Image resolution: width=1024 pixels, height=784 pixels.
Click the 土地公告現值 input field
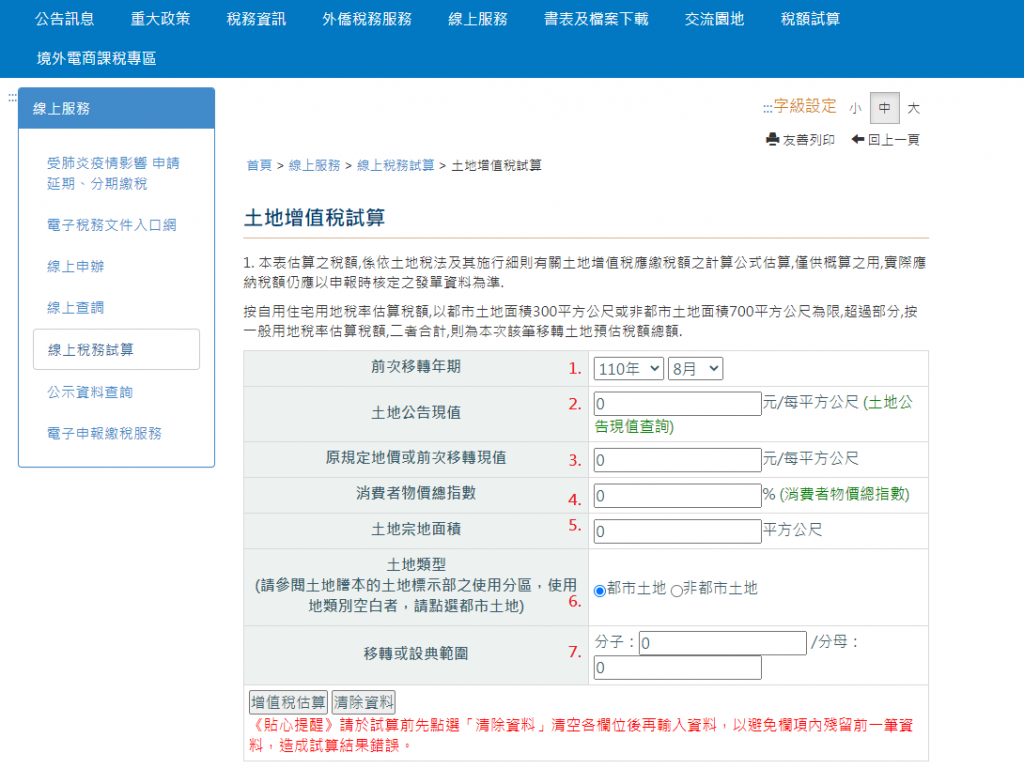pyautogui.click(x=677, y=404)
